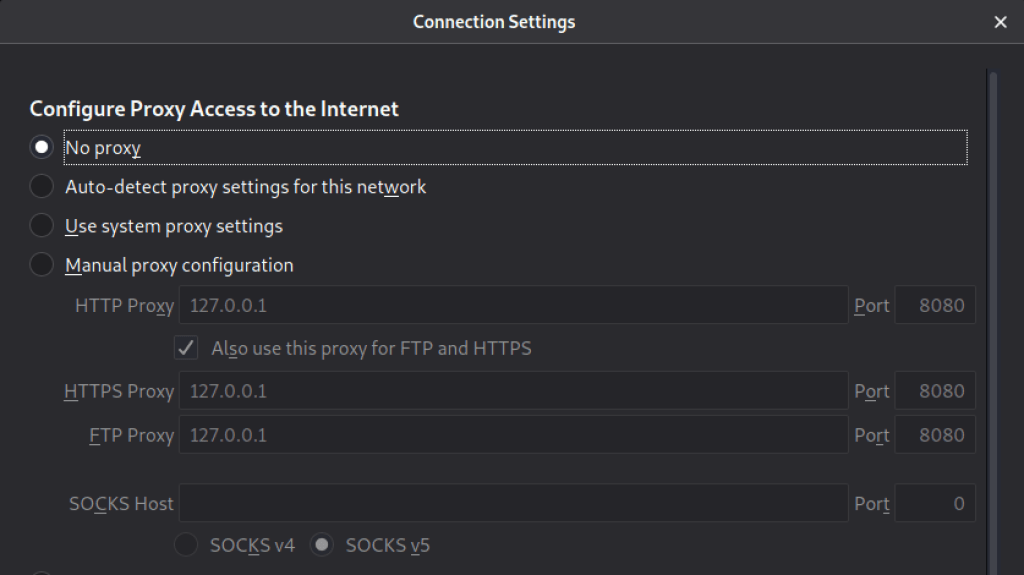Click the FTP Proxy port field
Screen dimensions: 1024x575
[x=934, y=435]
